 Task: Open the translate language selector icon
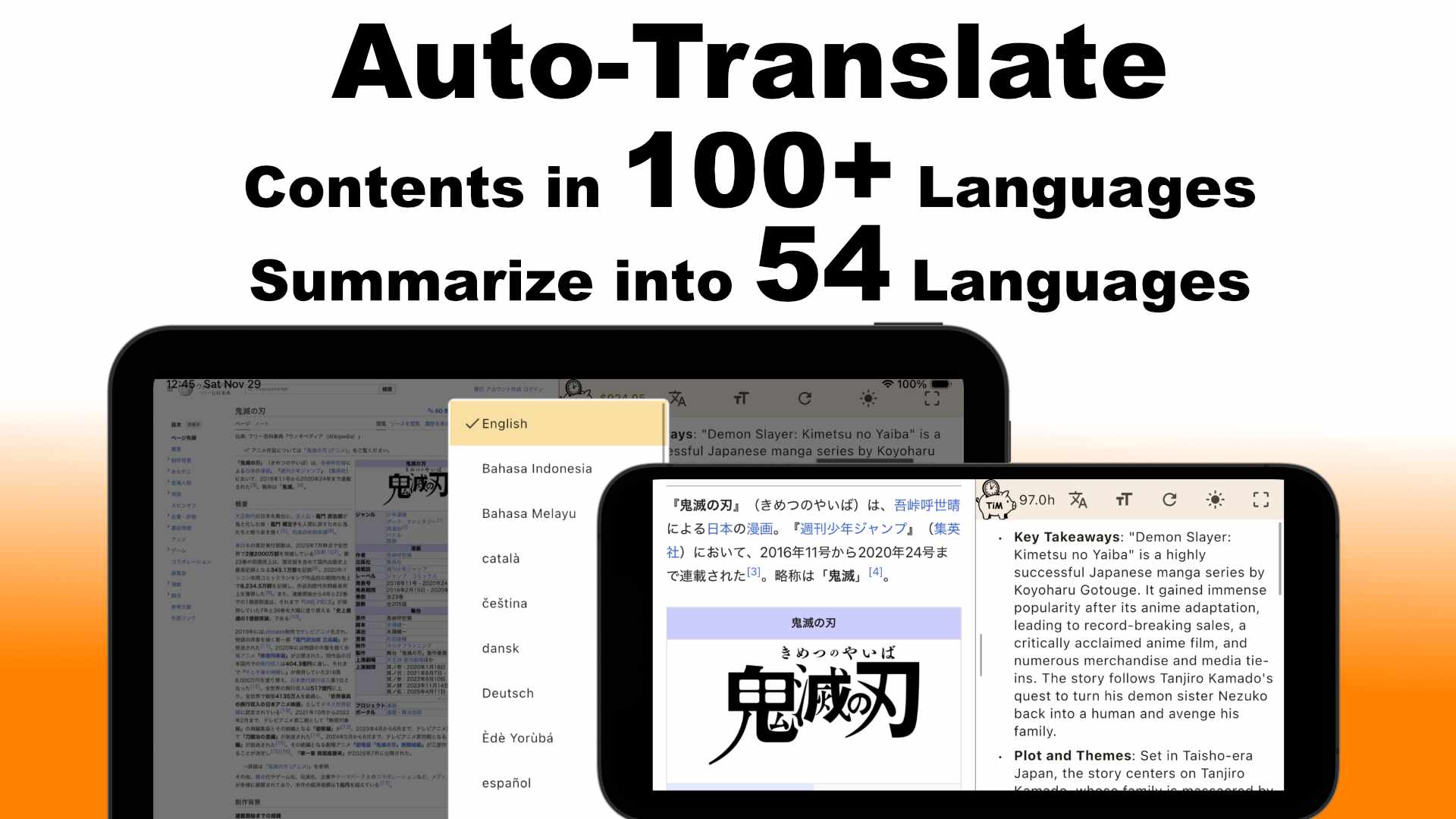(1078, 500)
